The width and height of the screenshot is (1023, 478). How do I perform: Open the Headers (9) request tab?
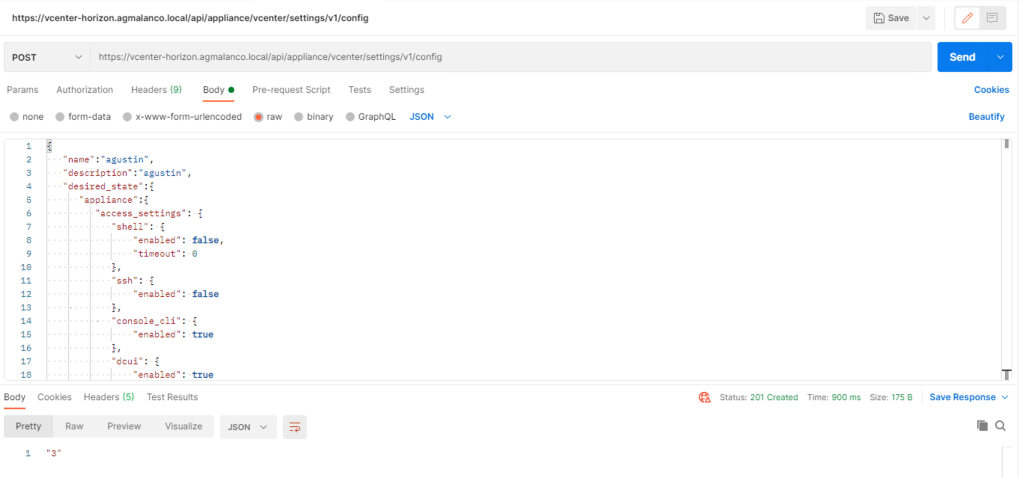tap(157, 90)
